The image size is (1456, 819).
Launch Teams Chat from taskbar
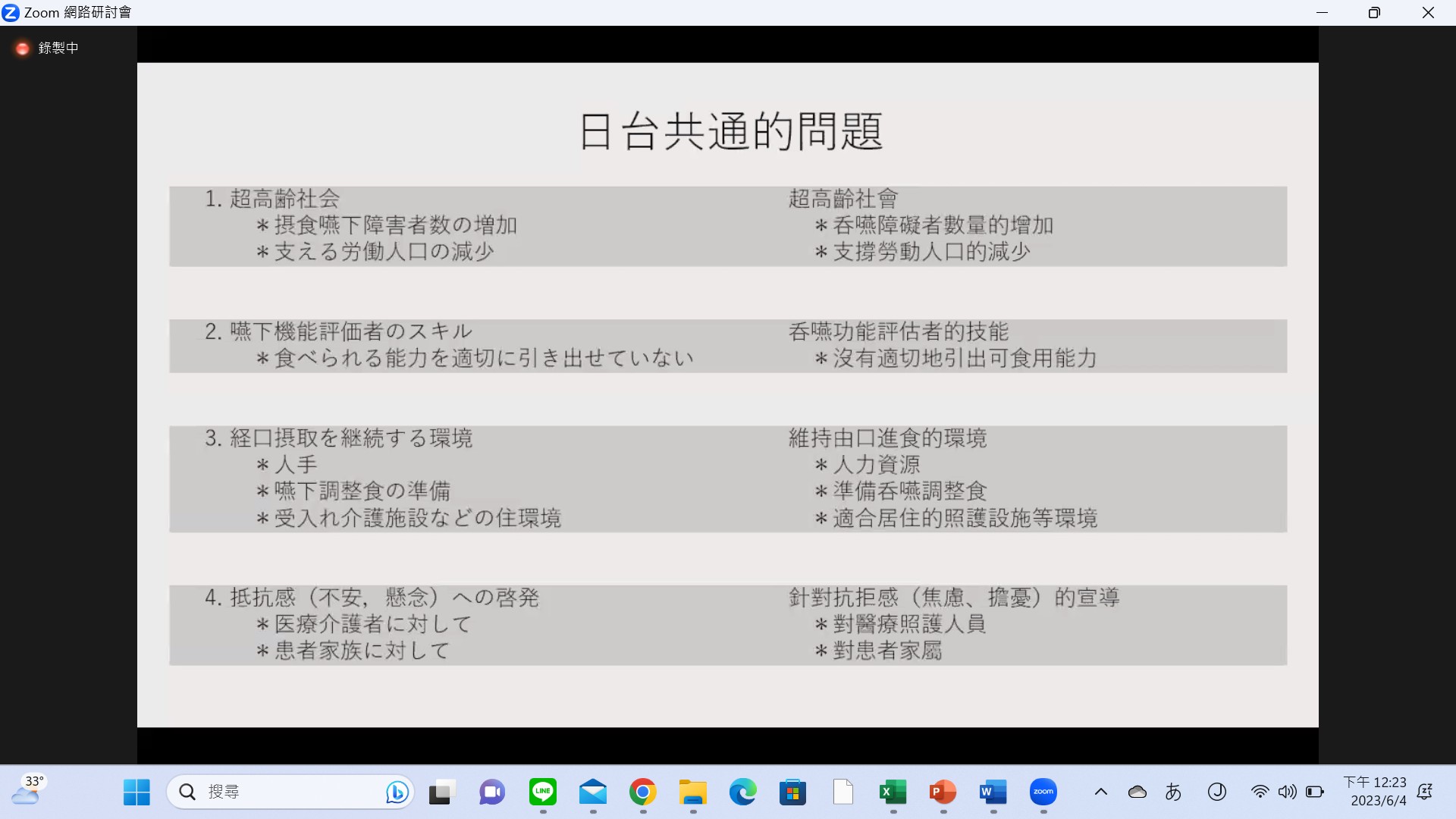coord(491,792)
